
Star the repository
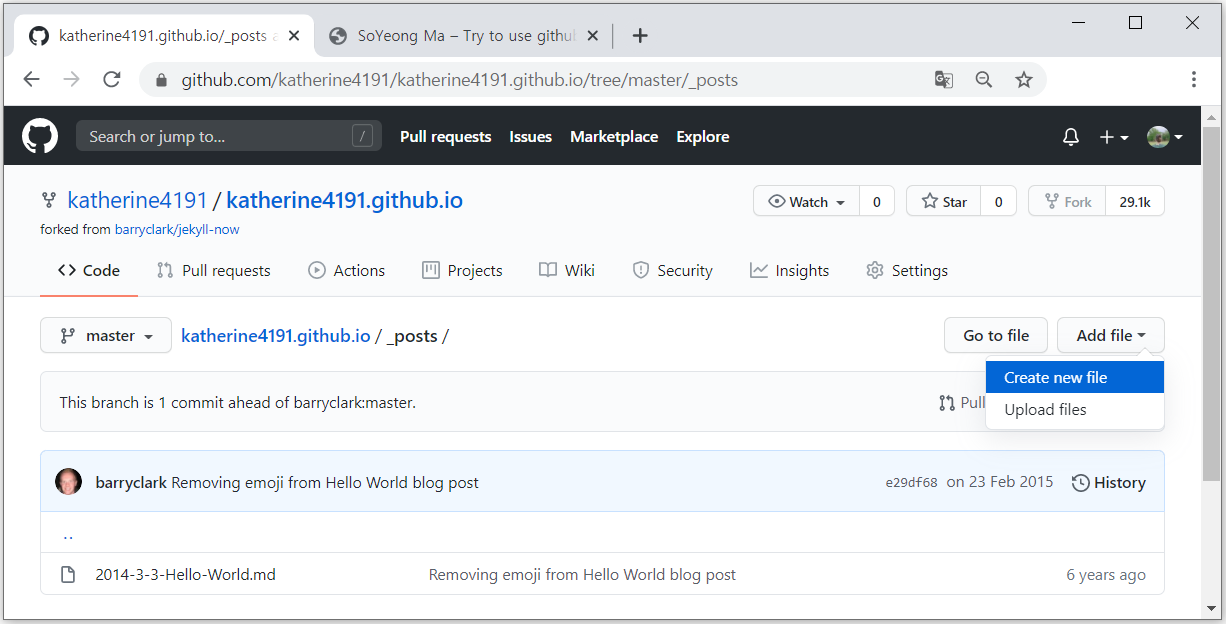click(x=943, y=202)
